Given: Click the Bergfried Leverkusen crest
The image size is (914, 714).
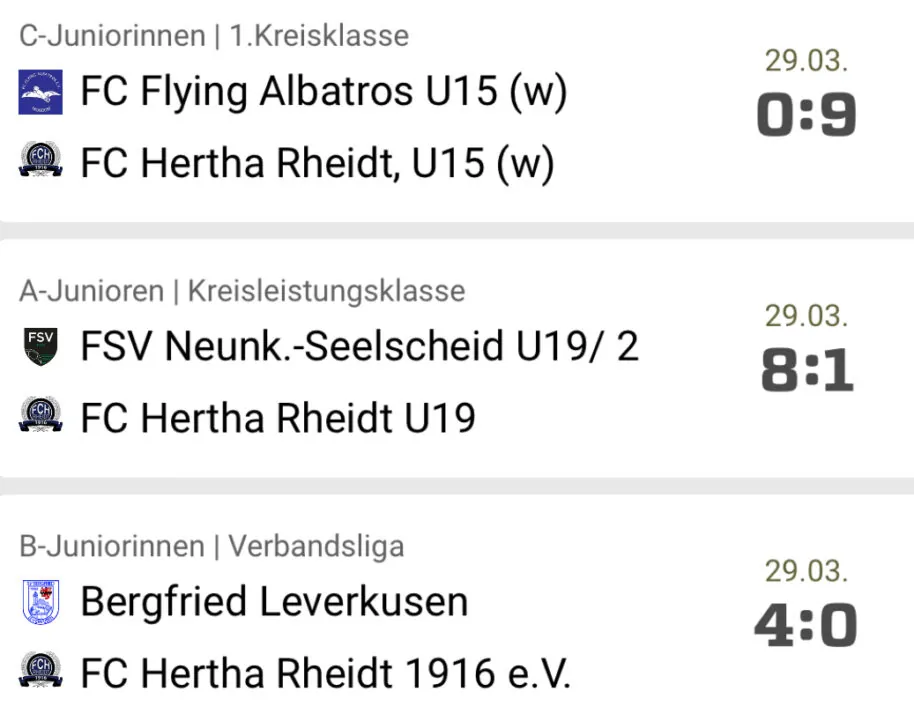Looking at the screenshot, I should [40, 602].
